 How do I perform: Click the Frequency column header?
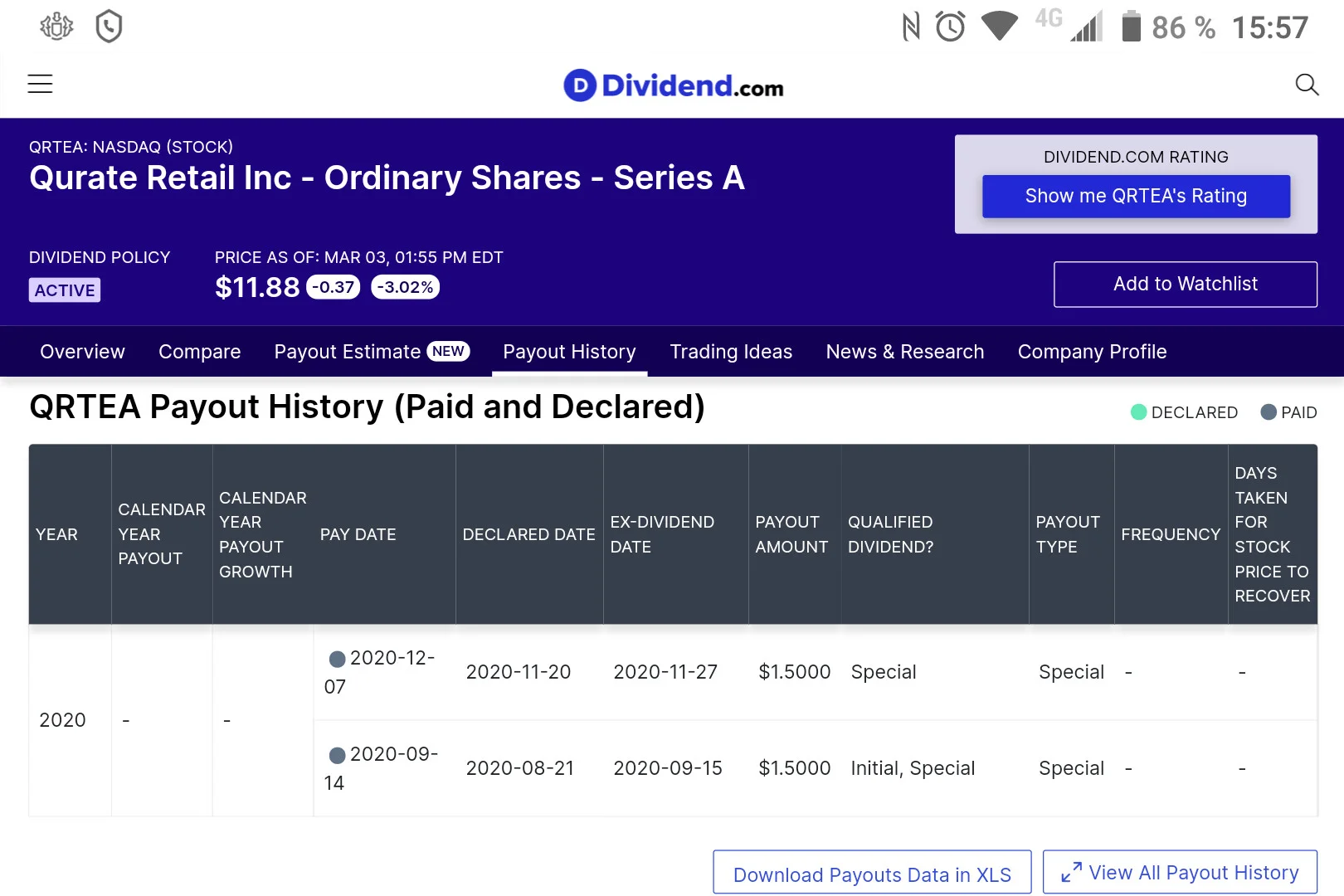pos(1171,534)
